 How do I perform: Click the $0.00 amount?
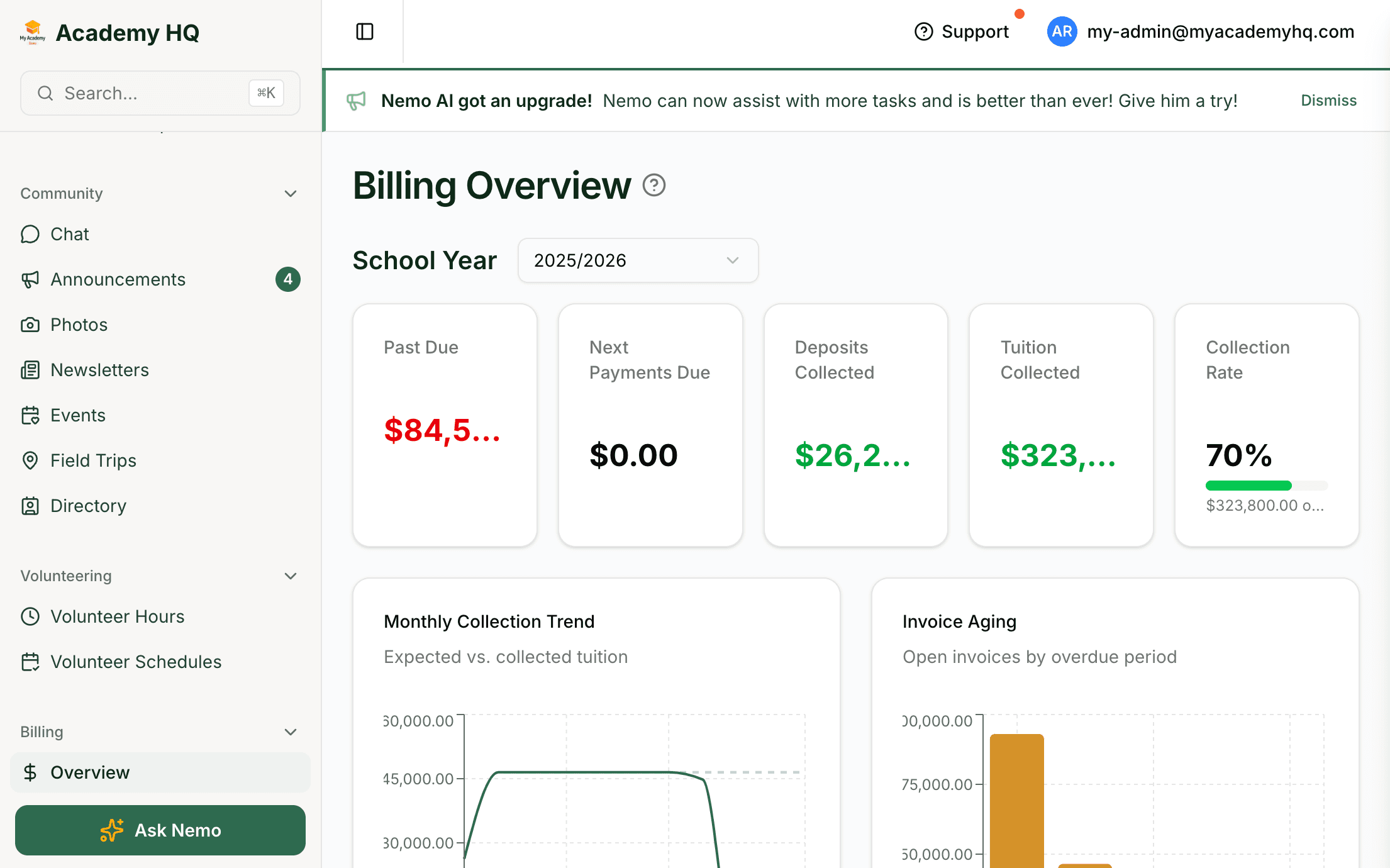pos(633,455)
